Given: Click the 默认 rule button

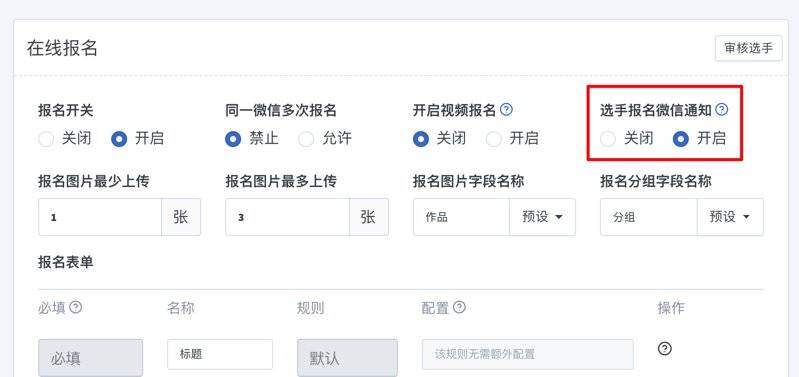Looking at the screenshot, I should [348, 358].
